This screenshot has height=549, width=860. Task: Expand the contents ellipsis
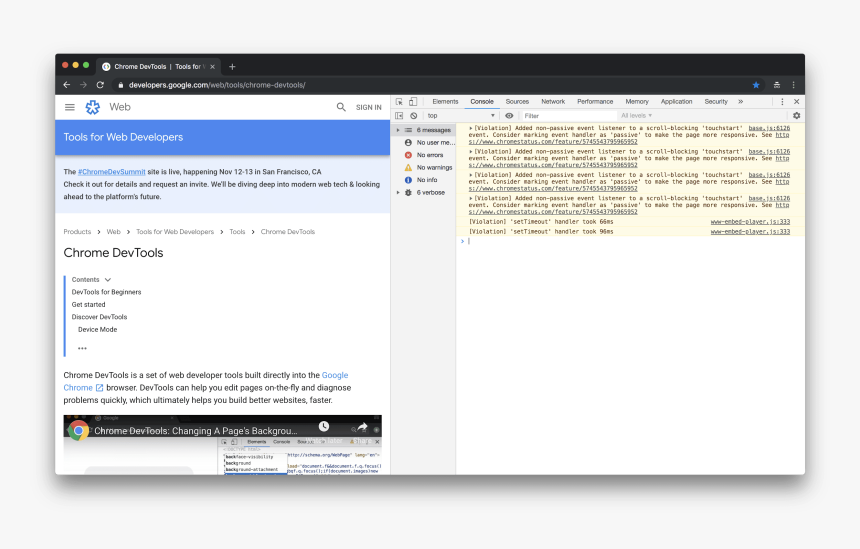tap(82, 348)
